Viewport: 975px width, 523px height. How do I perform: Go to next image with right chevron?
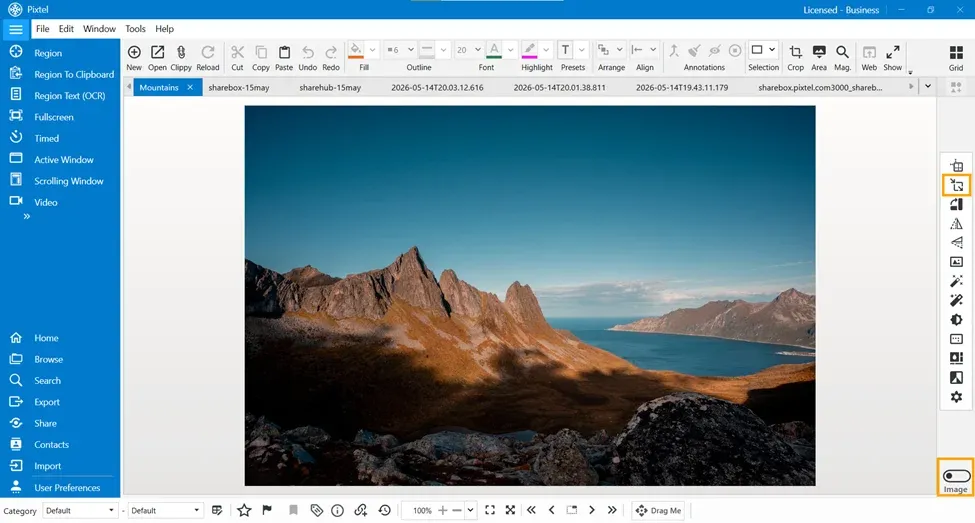click(x=592, y=510)
